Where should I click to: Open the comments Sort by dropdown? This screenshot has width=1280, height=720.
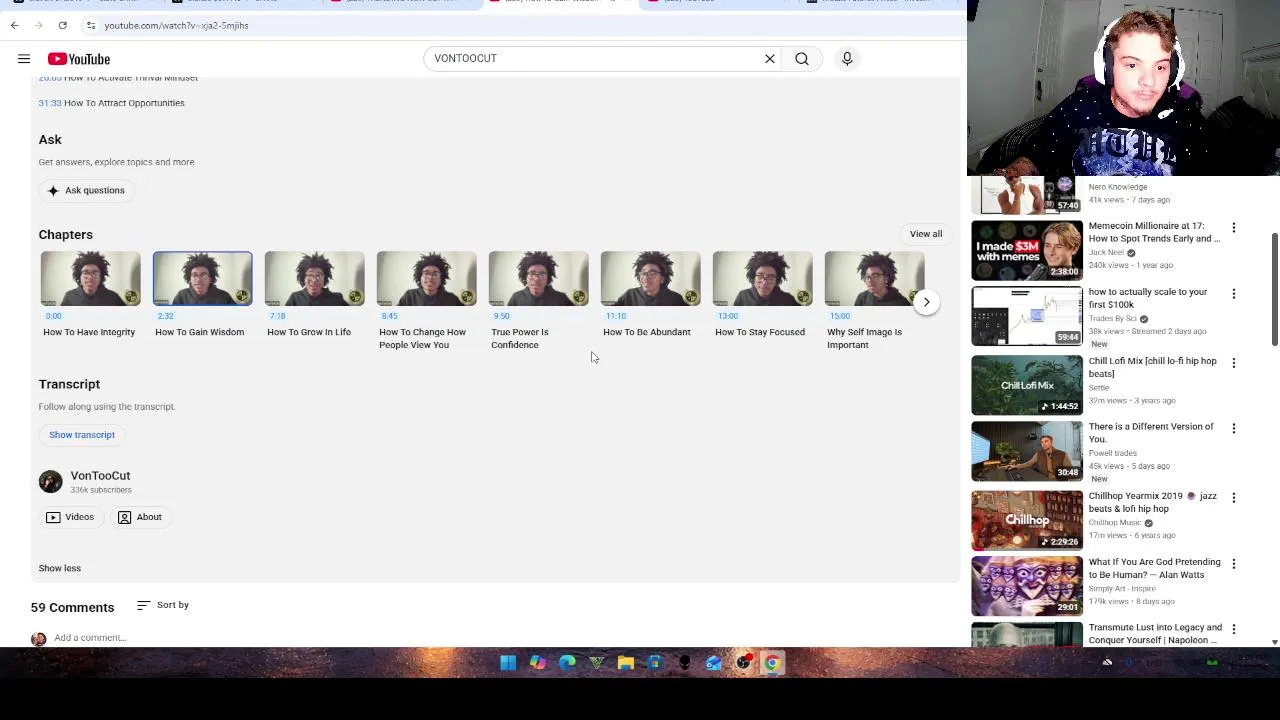(163, 605)
